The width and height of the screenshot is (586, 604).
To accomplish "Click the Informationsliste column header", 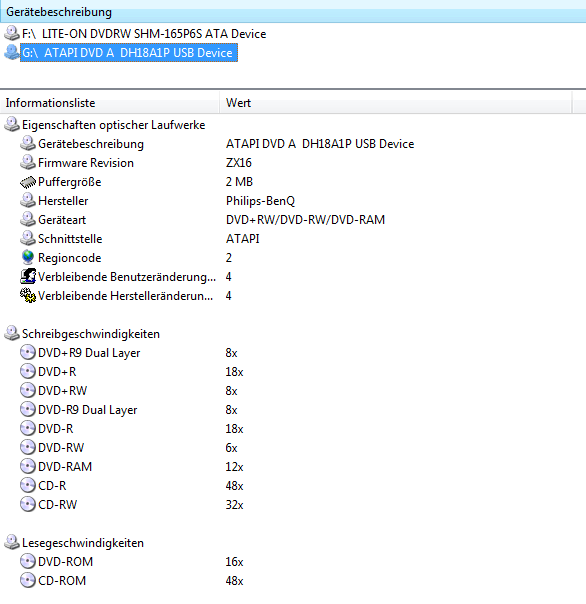I will coord(110,103).
